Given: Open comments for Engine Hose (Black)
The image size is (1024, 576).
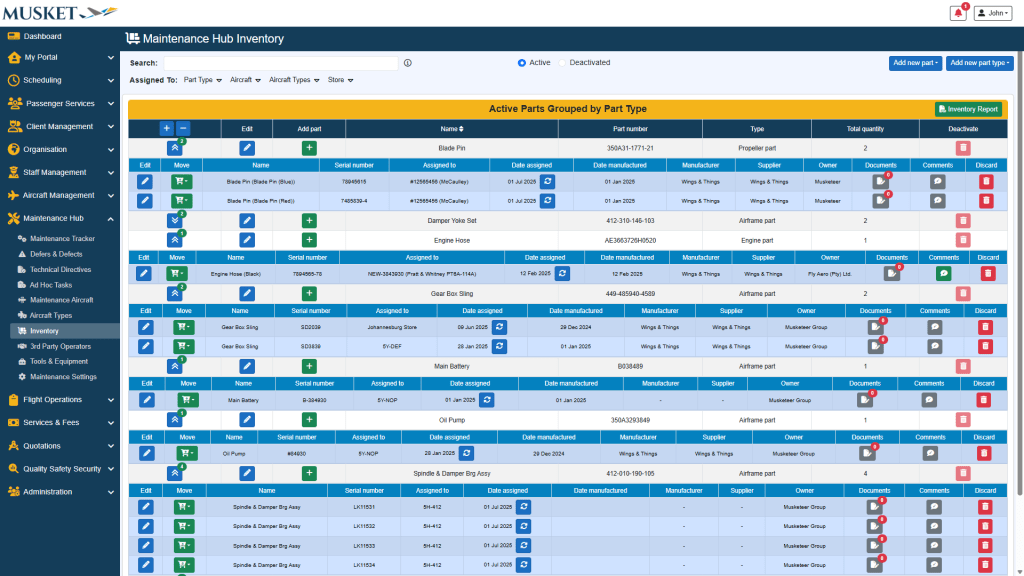Looking at the screenshot, I should point(943,273).
